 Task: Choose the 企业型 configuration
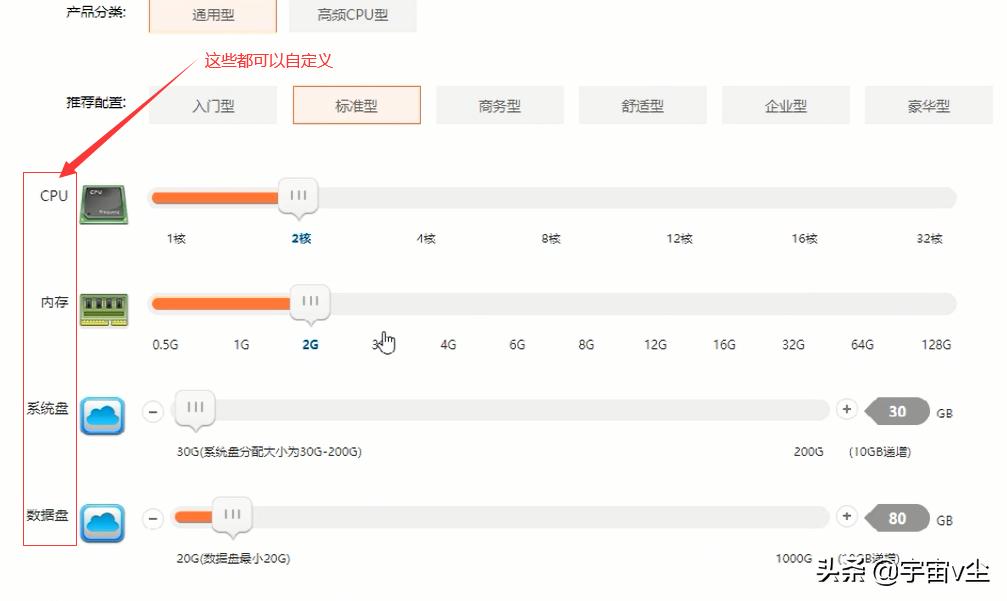tap(785, 104)
